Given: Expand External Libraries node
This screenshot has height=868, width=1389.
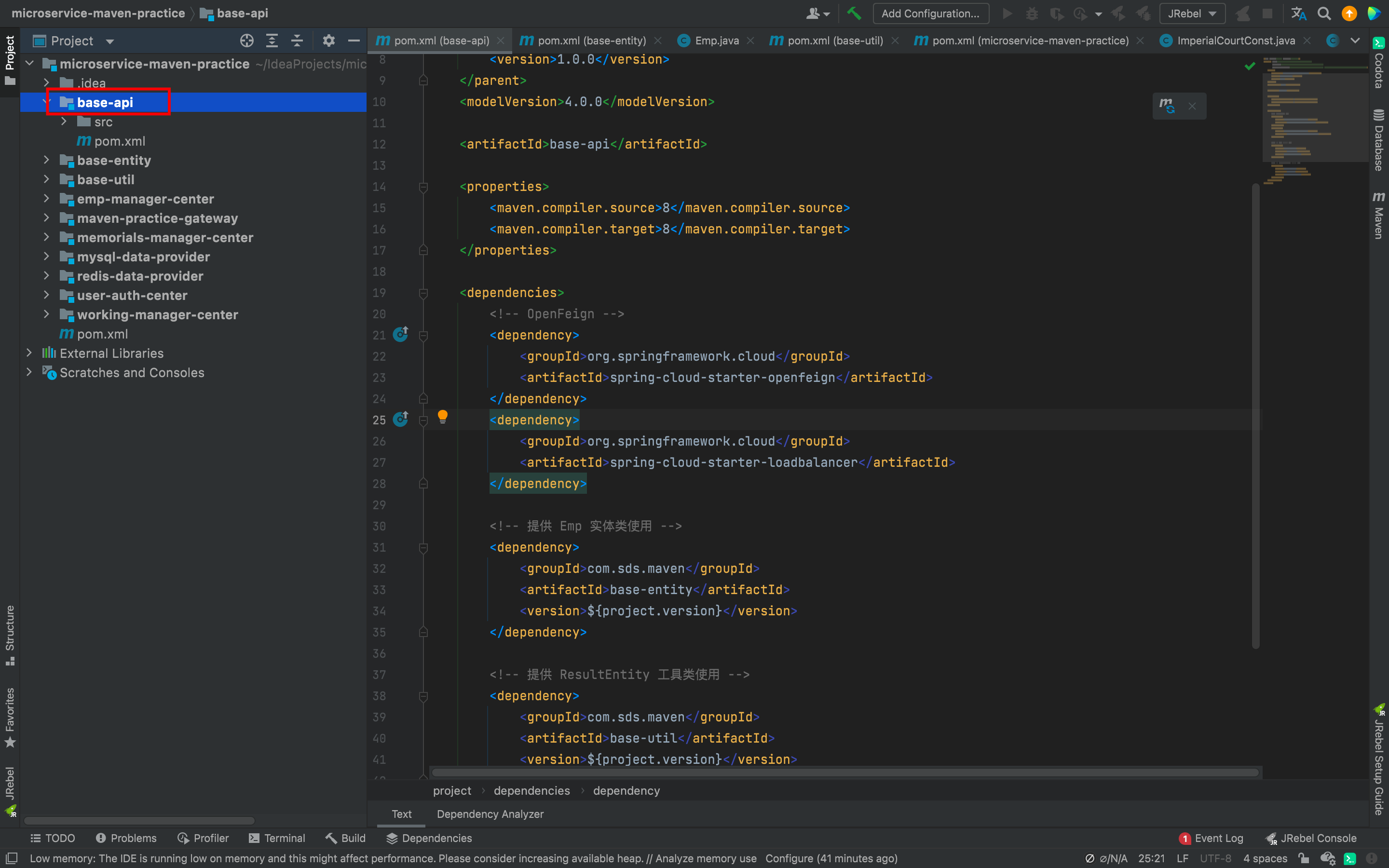Looking at the screenshot, I should click(x=29, y=353).
